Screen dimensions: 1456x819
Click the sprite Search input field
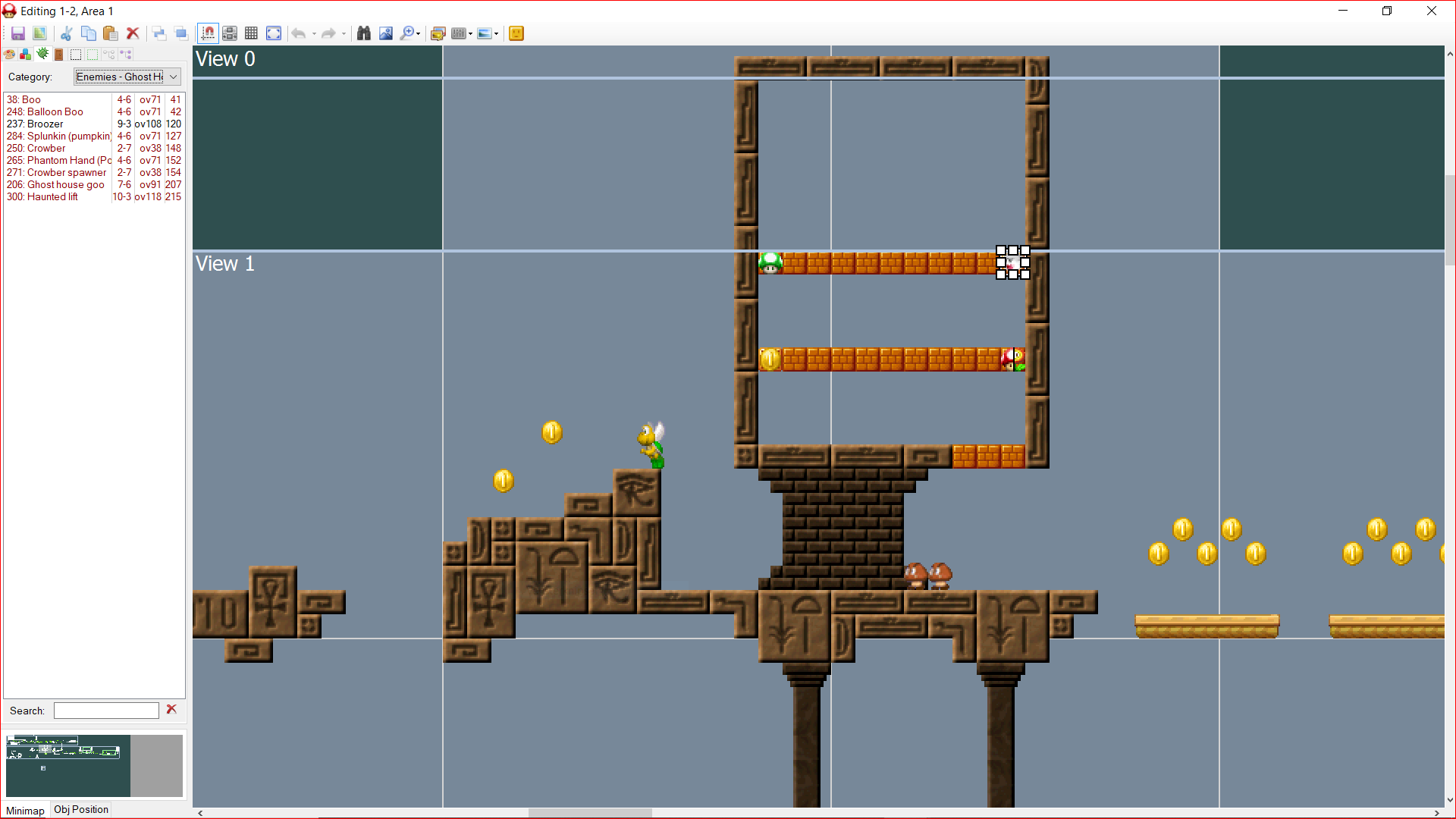click(x=106, y=711)
